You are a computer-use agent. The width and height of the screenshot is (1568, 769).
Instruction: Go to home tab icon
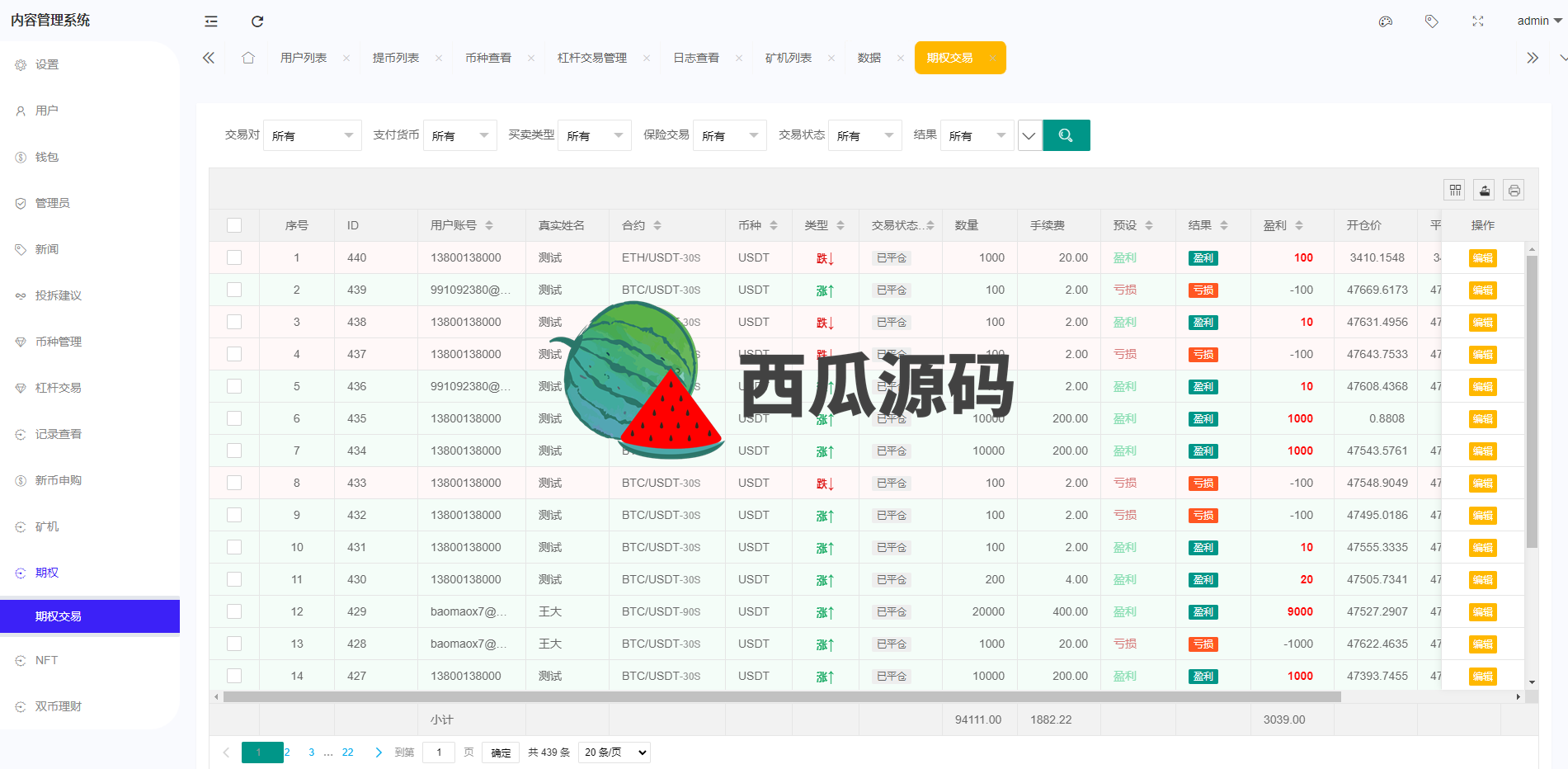tap(248, 58)
